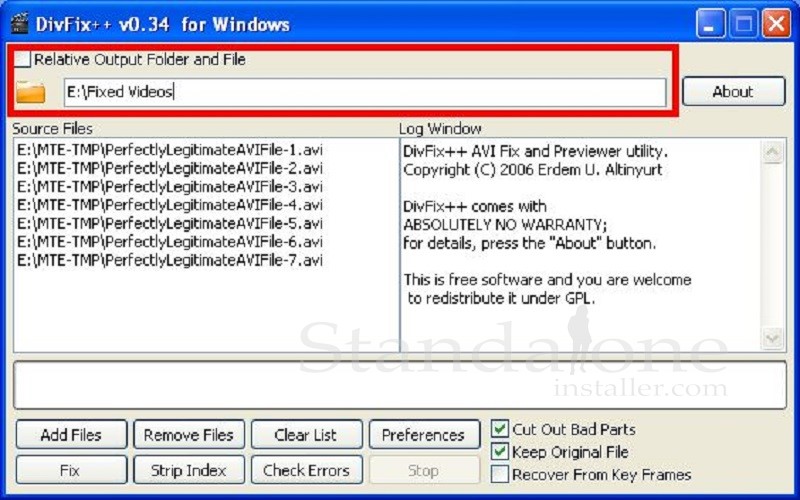Click the output path field 'E:\Fixed Videos'

pos(365,92)
